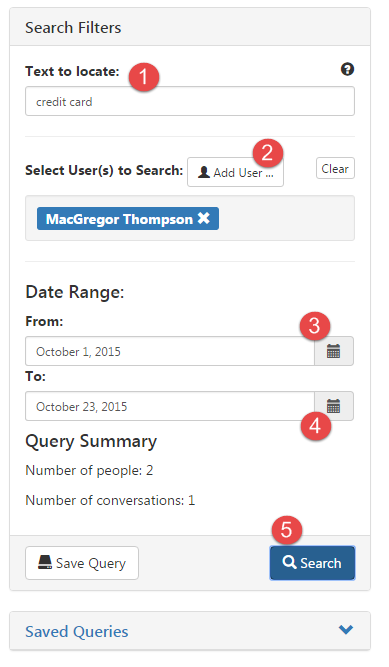Clear all selected users
This screenshot has height=667, width=389.
click(x=335, y=168)
